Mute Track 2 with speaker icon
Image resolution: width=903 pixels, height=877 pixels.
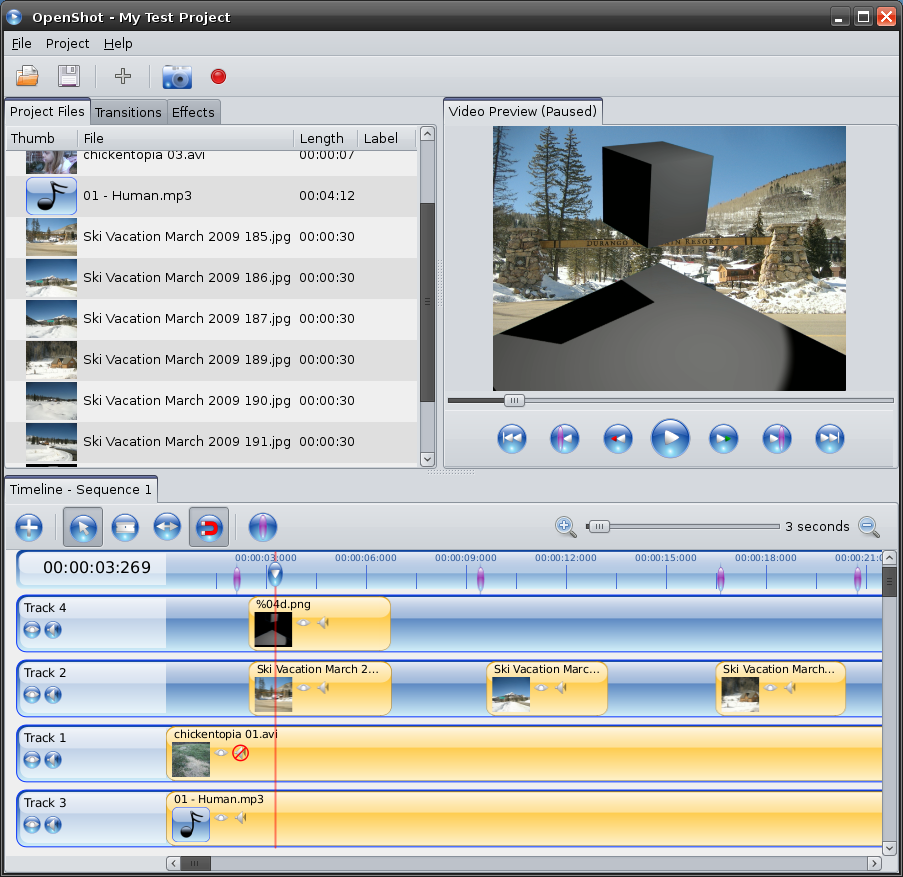(x=53, y=694)
